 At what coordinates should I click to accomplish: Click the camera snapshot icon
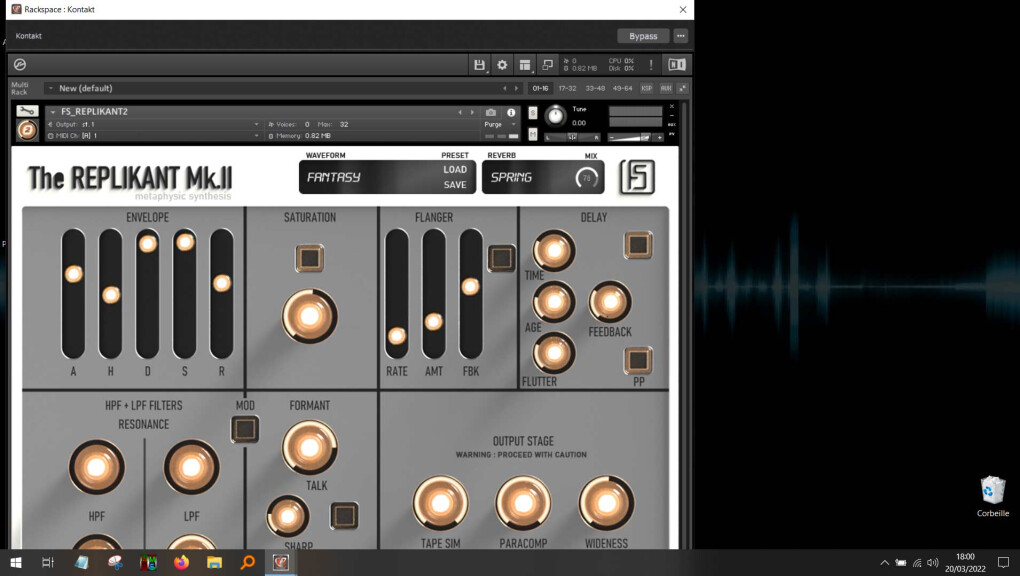click(x=490, y=112)
